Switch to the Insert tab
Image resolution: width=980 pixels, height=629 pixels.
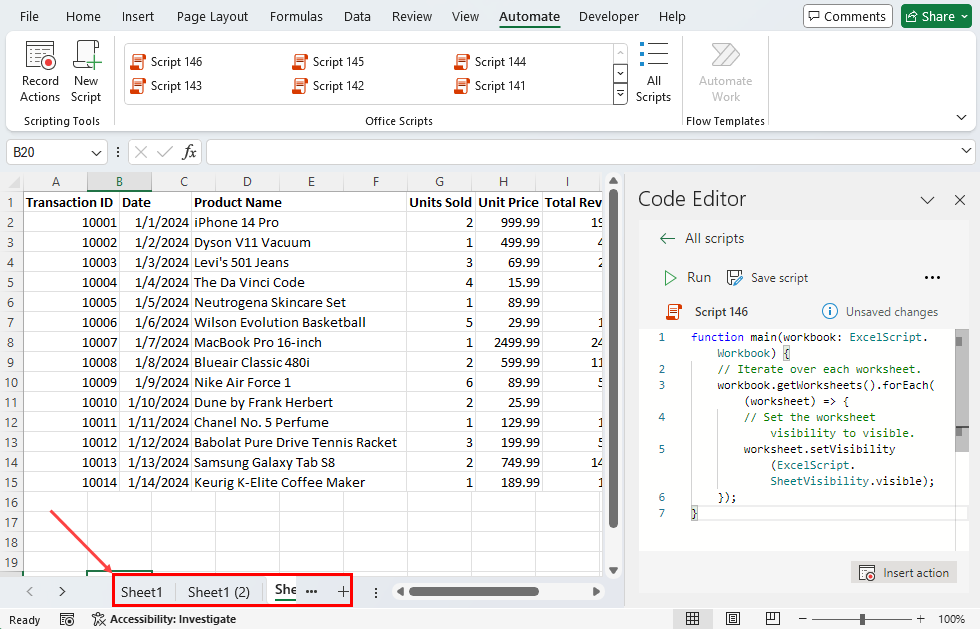[138, 17]
